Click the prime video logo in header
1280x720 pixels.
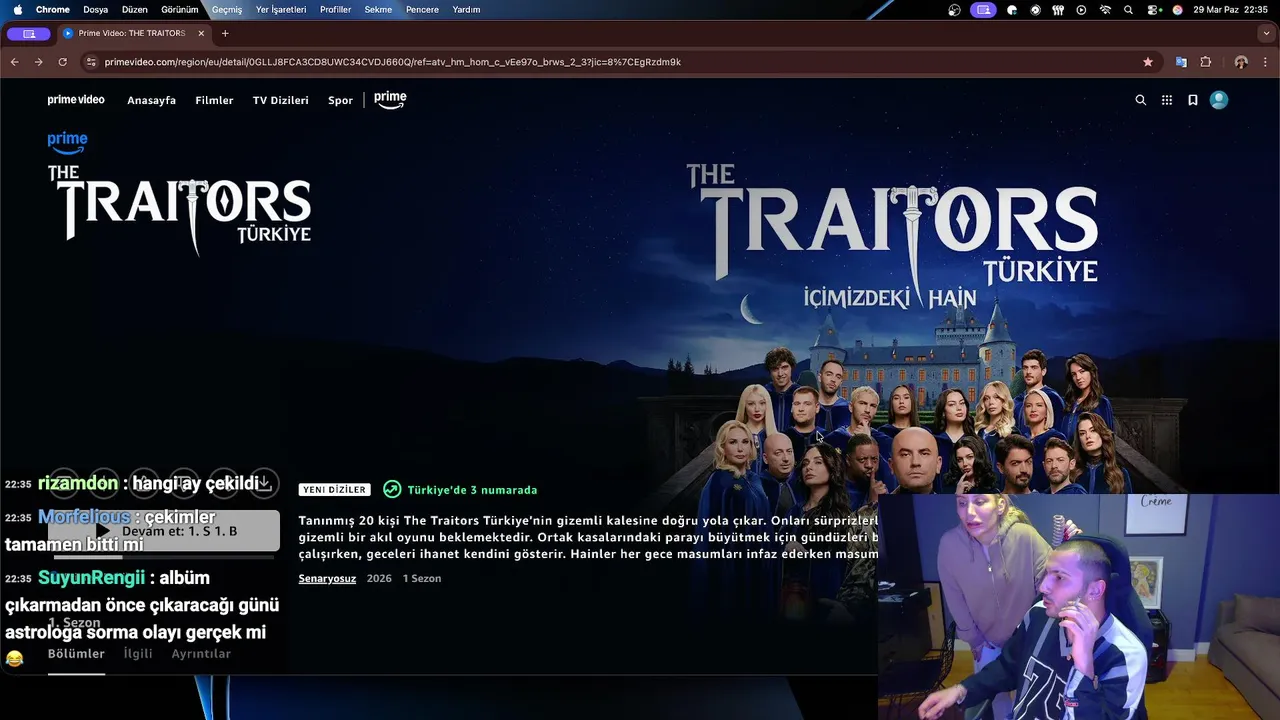point(76,100)
